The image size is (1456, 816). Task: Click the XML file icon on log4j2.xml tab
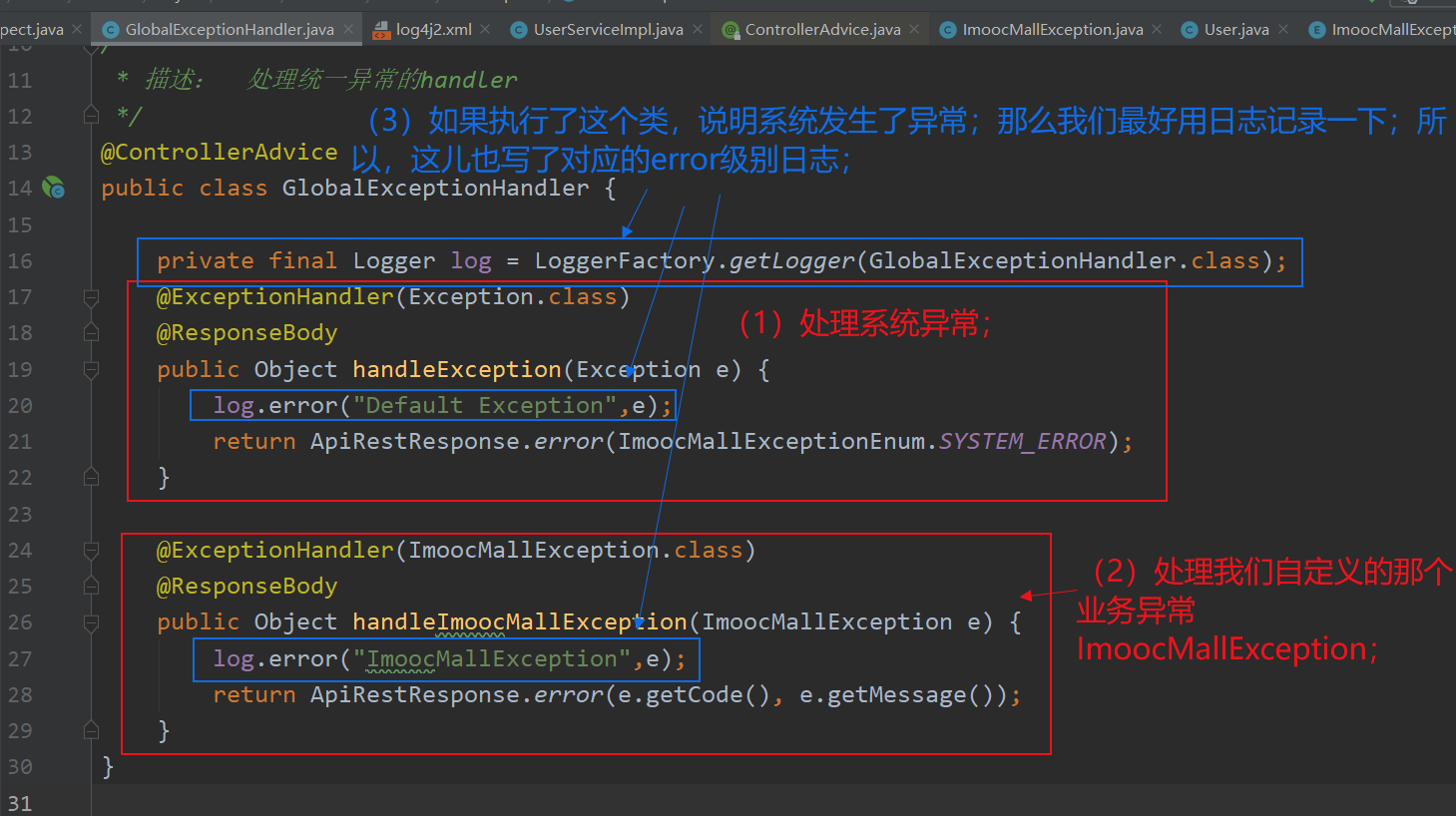380,29
